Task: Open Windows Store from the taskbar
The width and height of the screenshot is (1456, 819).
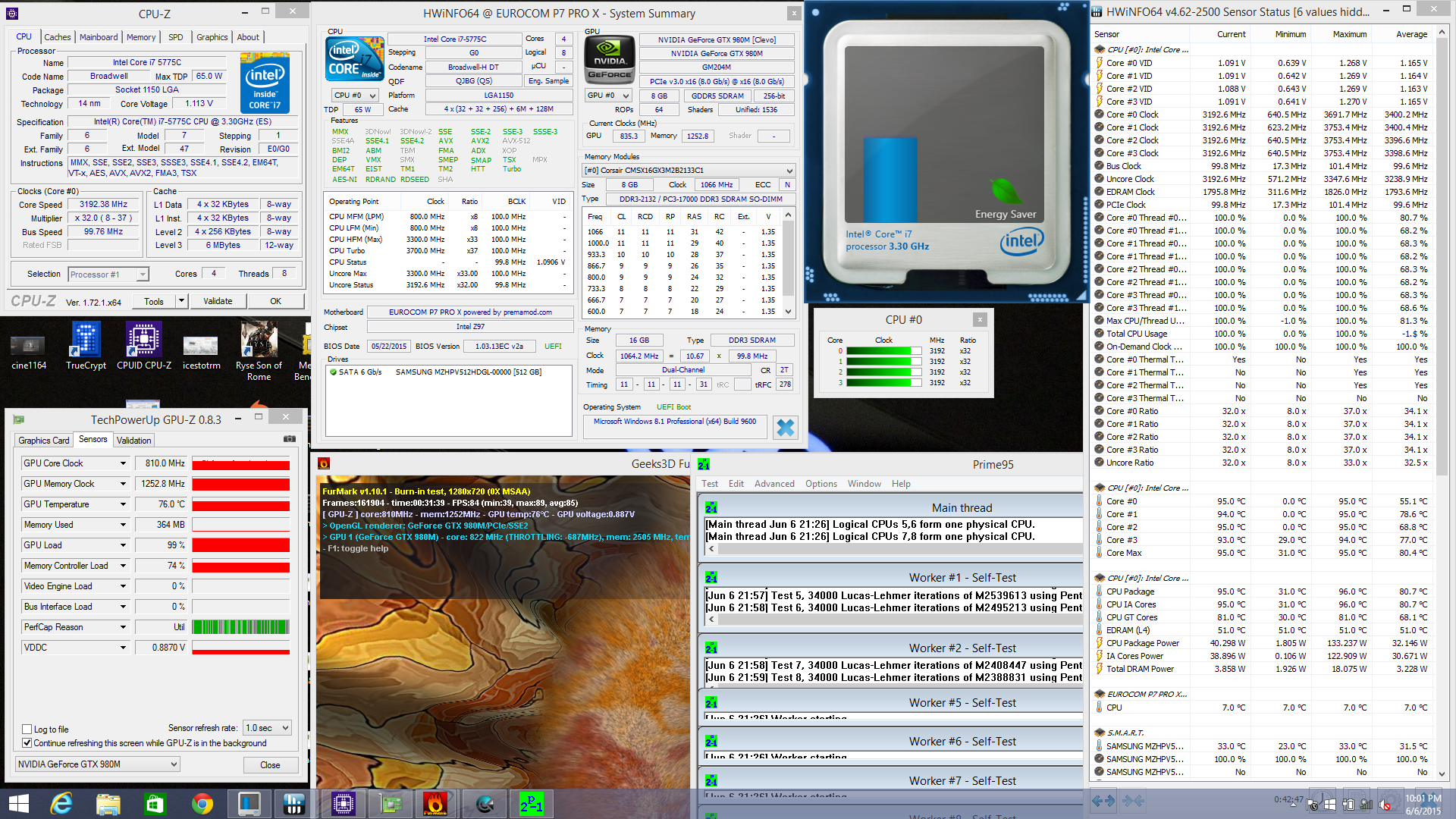Action: (155, 804)
